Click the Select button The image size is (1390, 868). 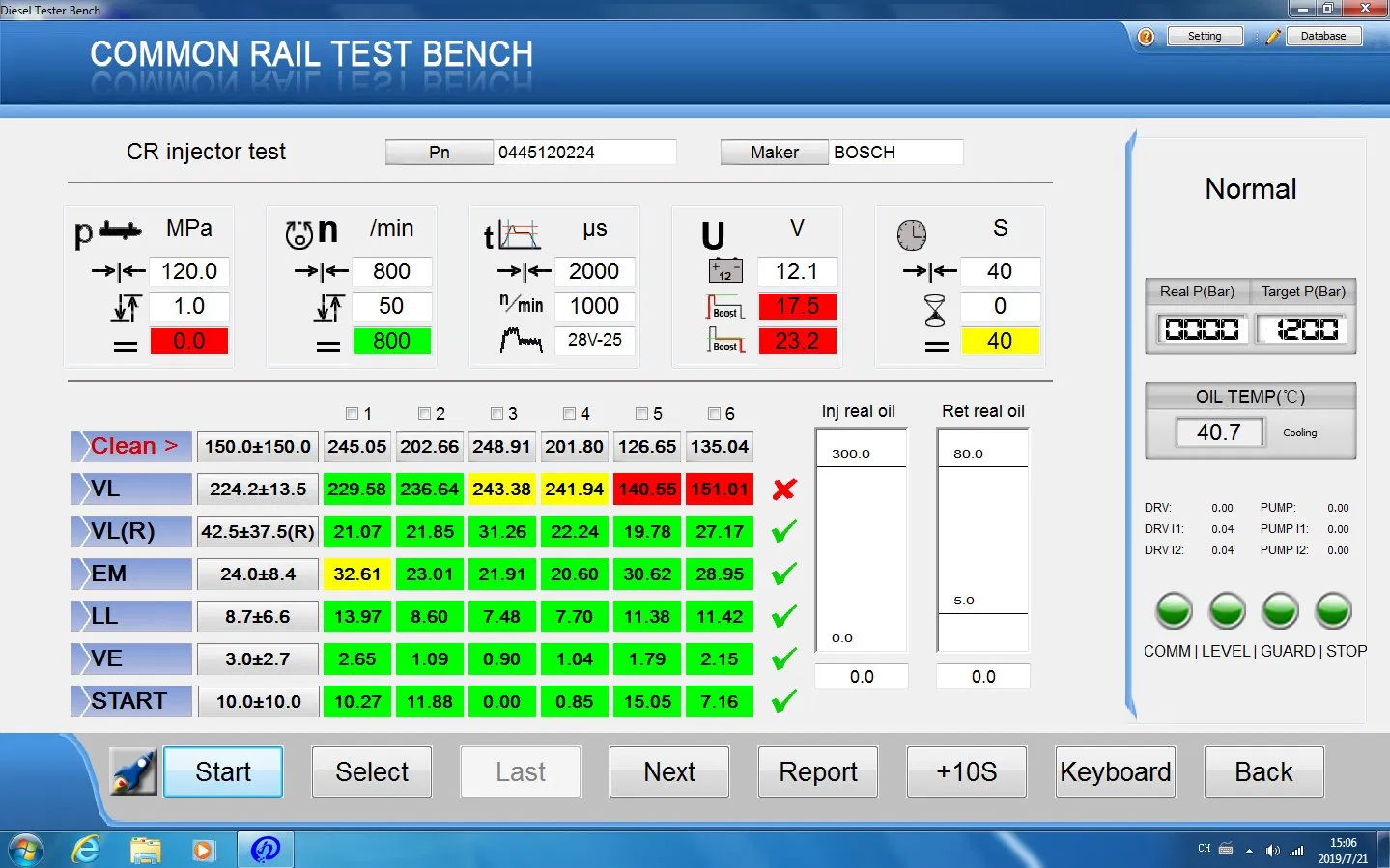(372, 771)
